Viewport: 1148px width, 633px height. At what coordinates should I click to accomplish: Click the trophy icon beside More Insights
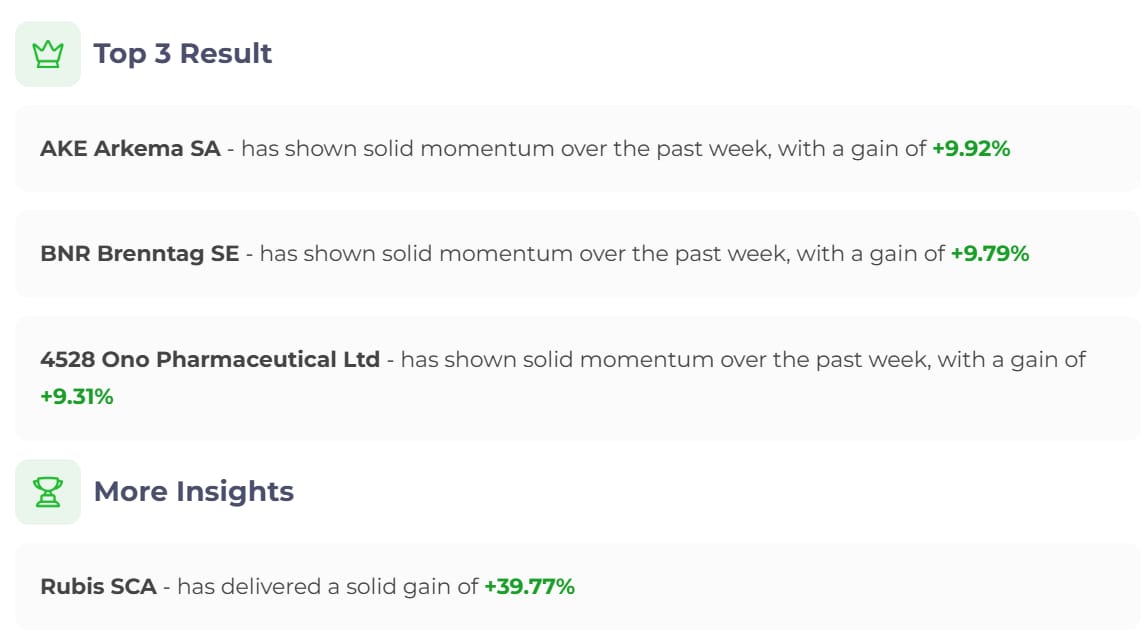click(x=47, y=492)
